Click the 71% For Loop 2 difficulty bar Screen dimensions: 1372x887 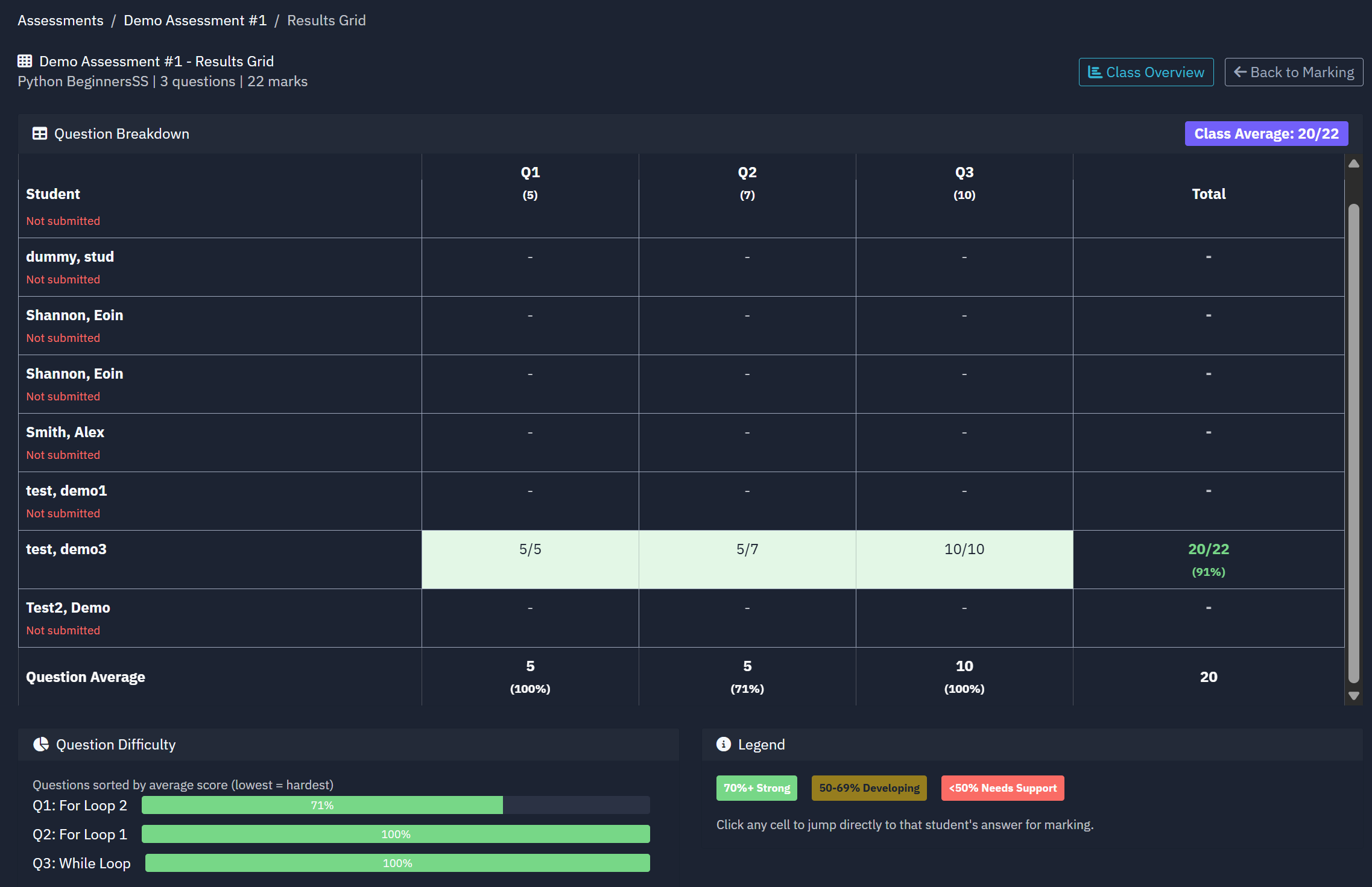coord(322,805)
